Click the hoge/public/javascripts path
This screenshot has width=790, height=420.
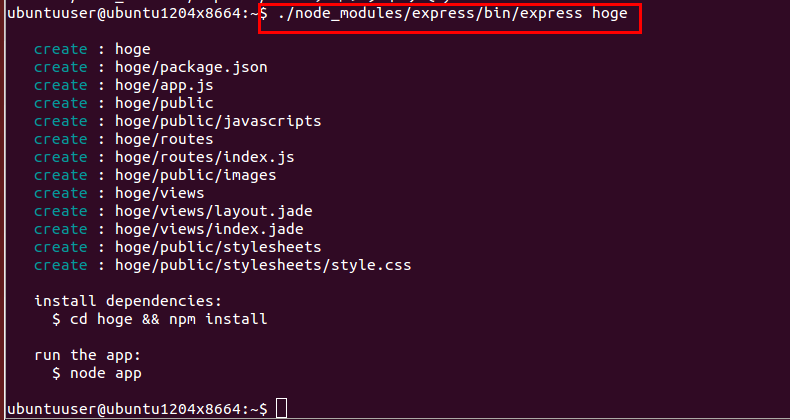(x=218, y=121)
